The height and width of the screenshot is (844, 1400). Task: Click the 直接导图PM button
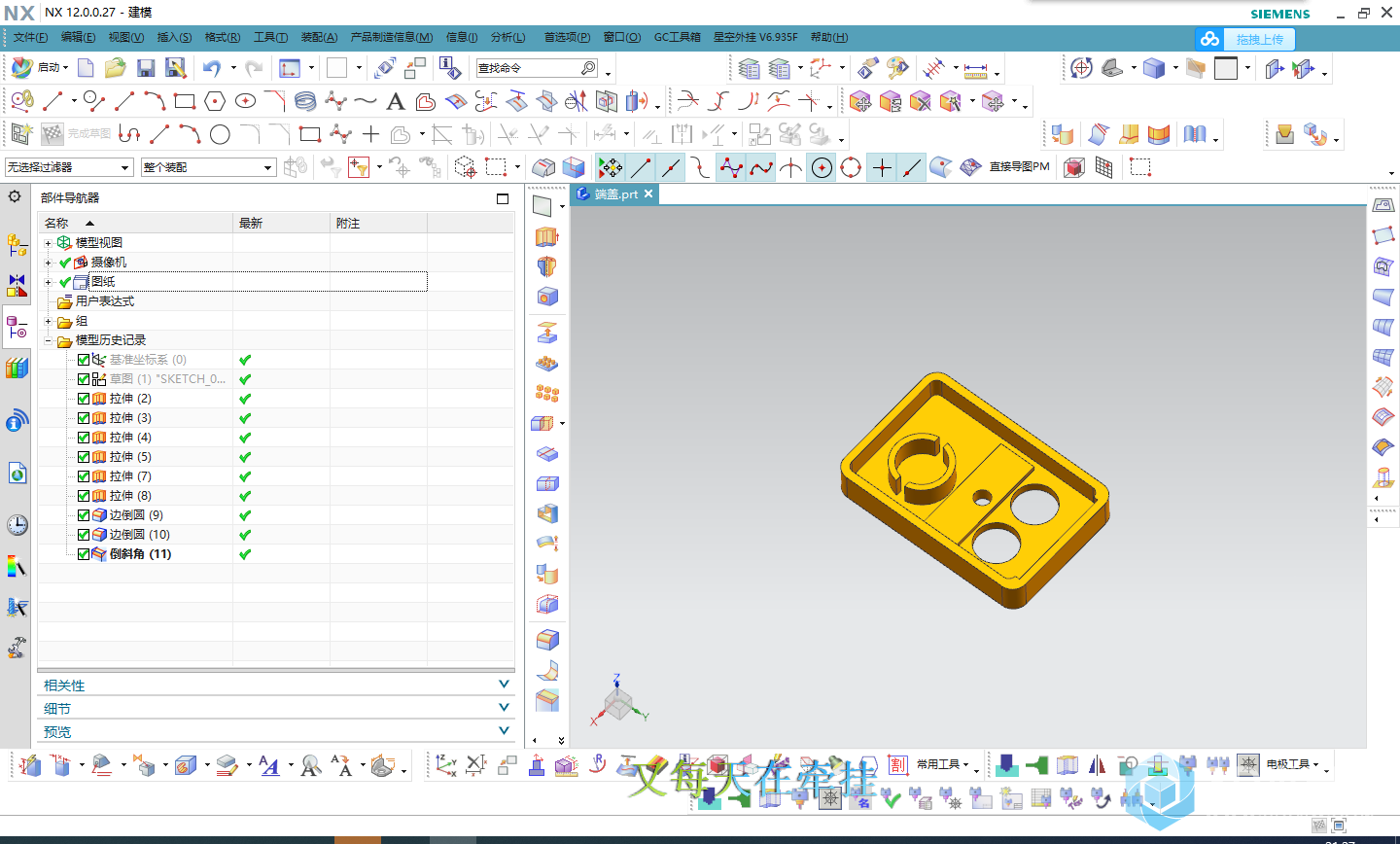pyautogui.click(x=1019, y=167)
